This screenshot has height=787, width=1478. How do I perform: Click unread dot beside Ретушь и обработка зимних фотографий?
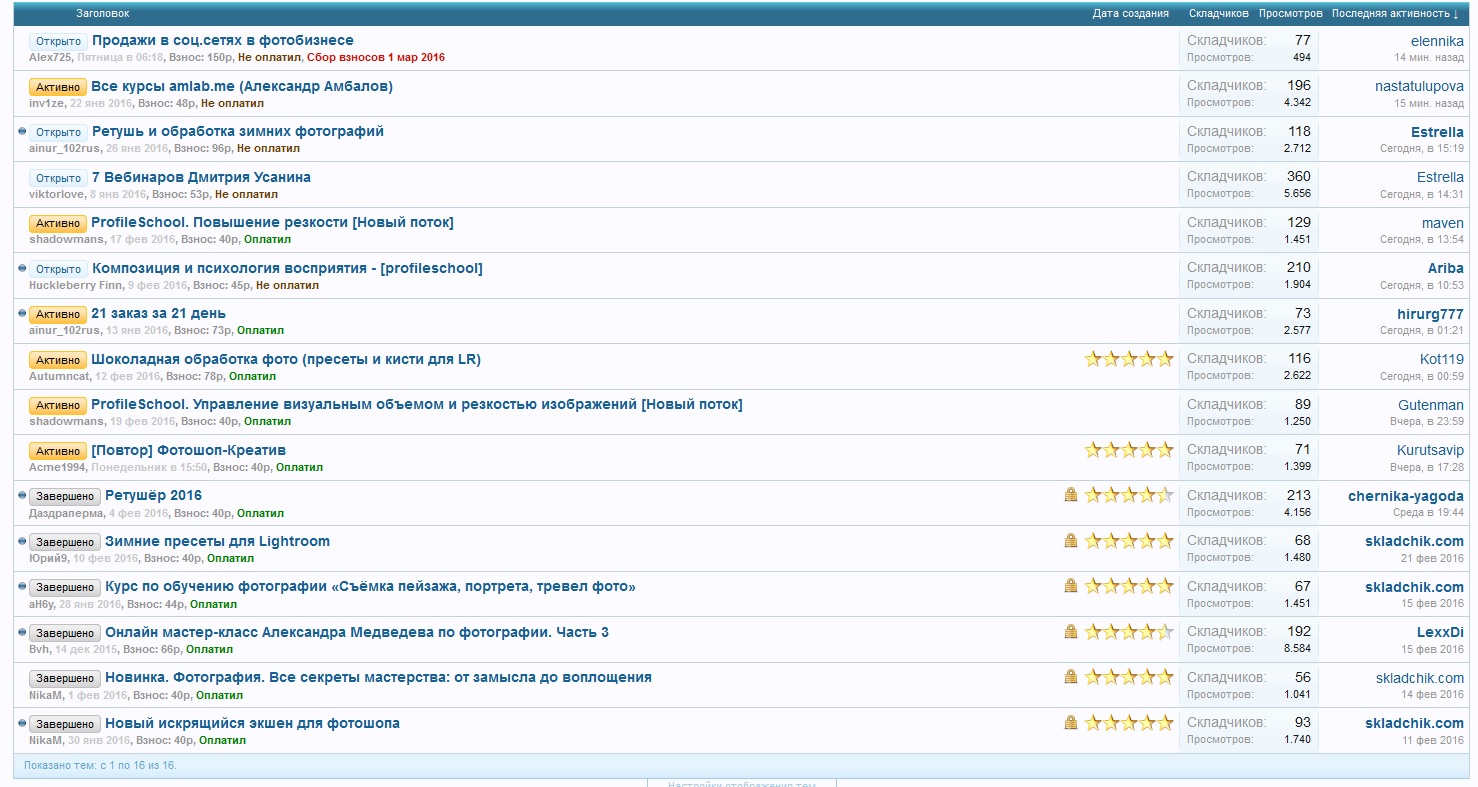[22, 131]
